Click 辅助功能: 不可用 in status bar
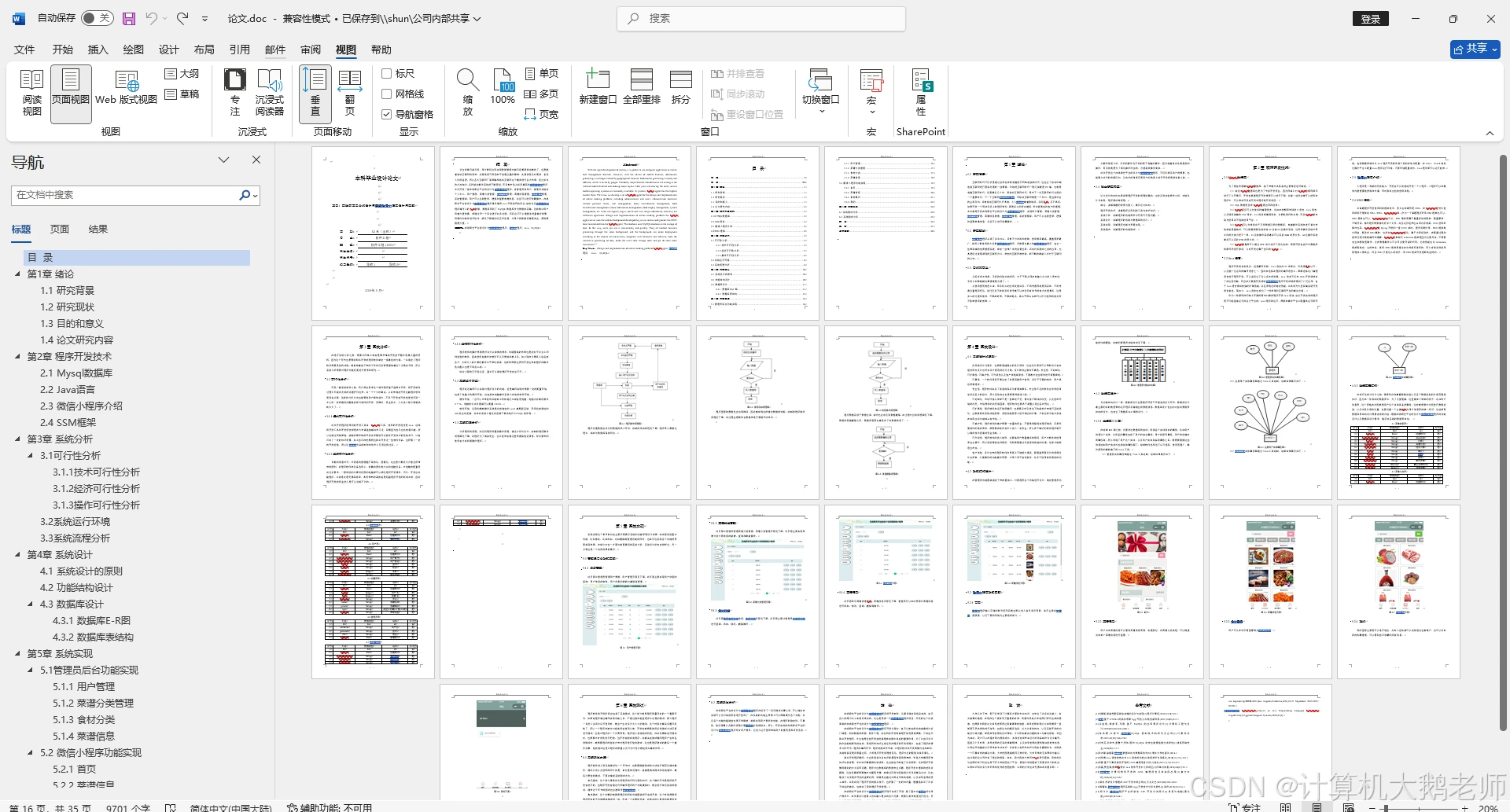 (330, 807)
